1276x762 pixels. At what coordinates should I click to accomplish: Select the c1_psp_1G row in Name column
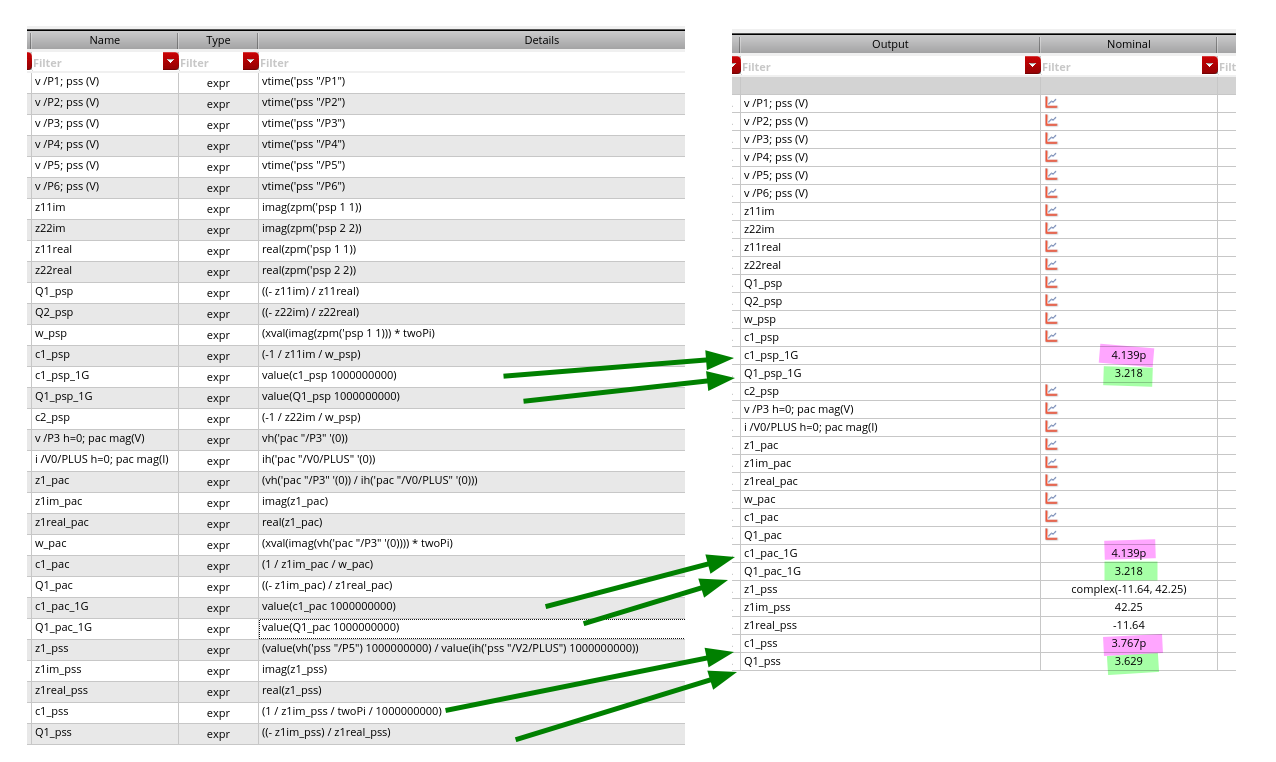103,375
